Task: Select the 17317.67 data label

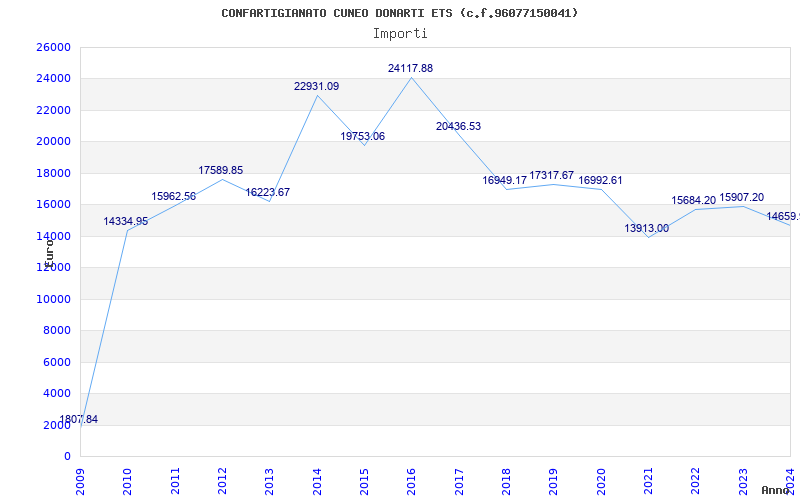Action: (x=552, y=176)
